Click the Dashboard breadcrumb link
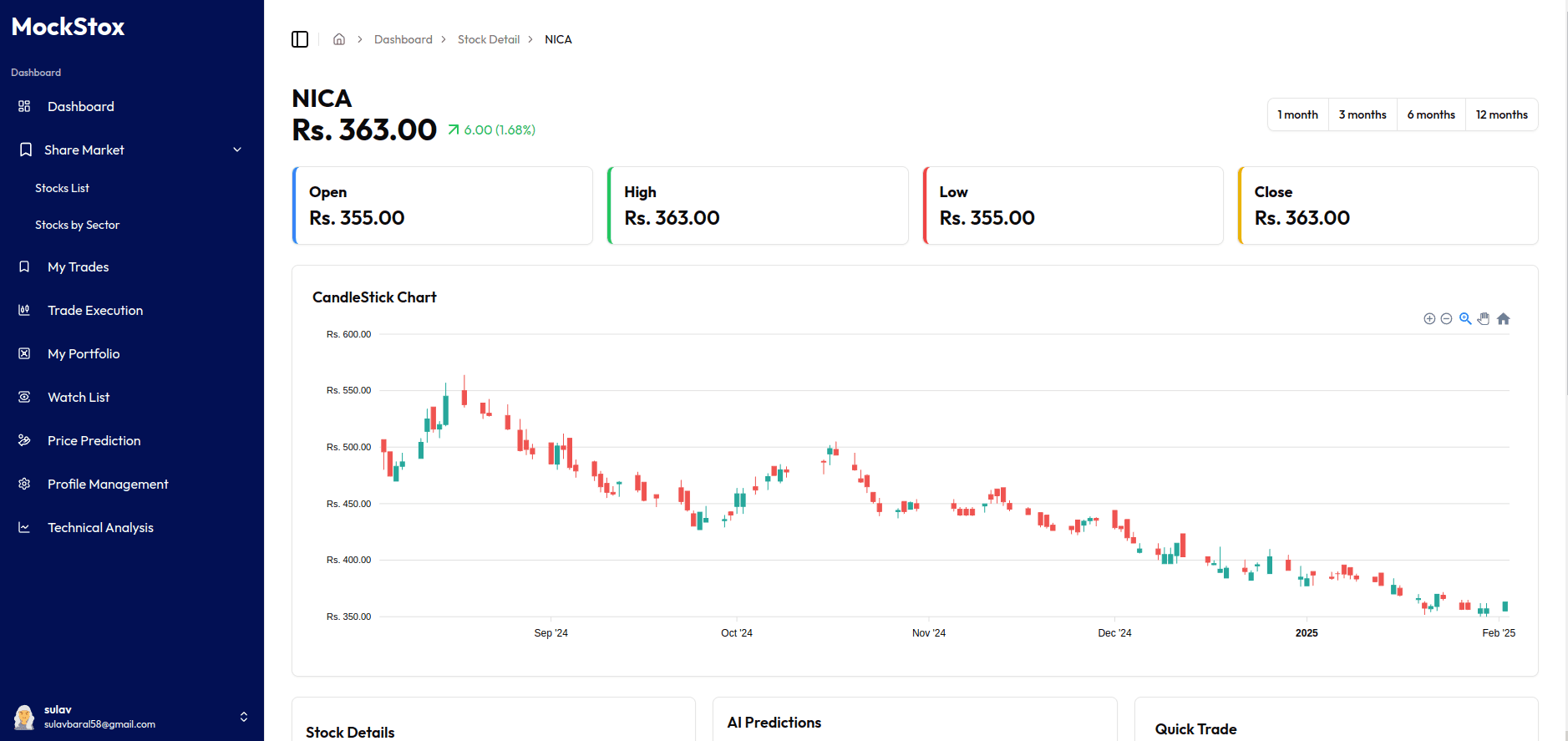 point(403,39)
